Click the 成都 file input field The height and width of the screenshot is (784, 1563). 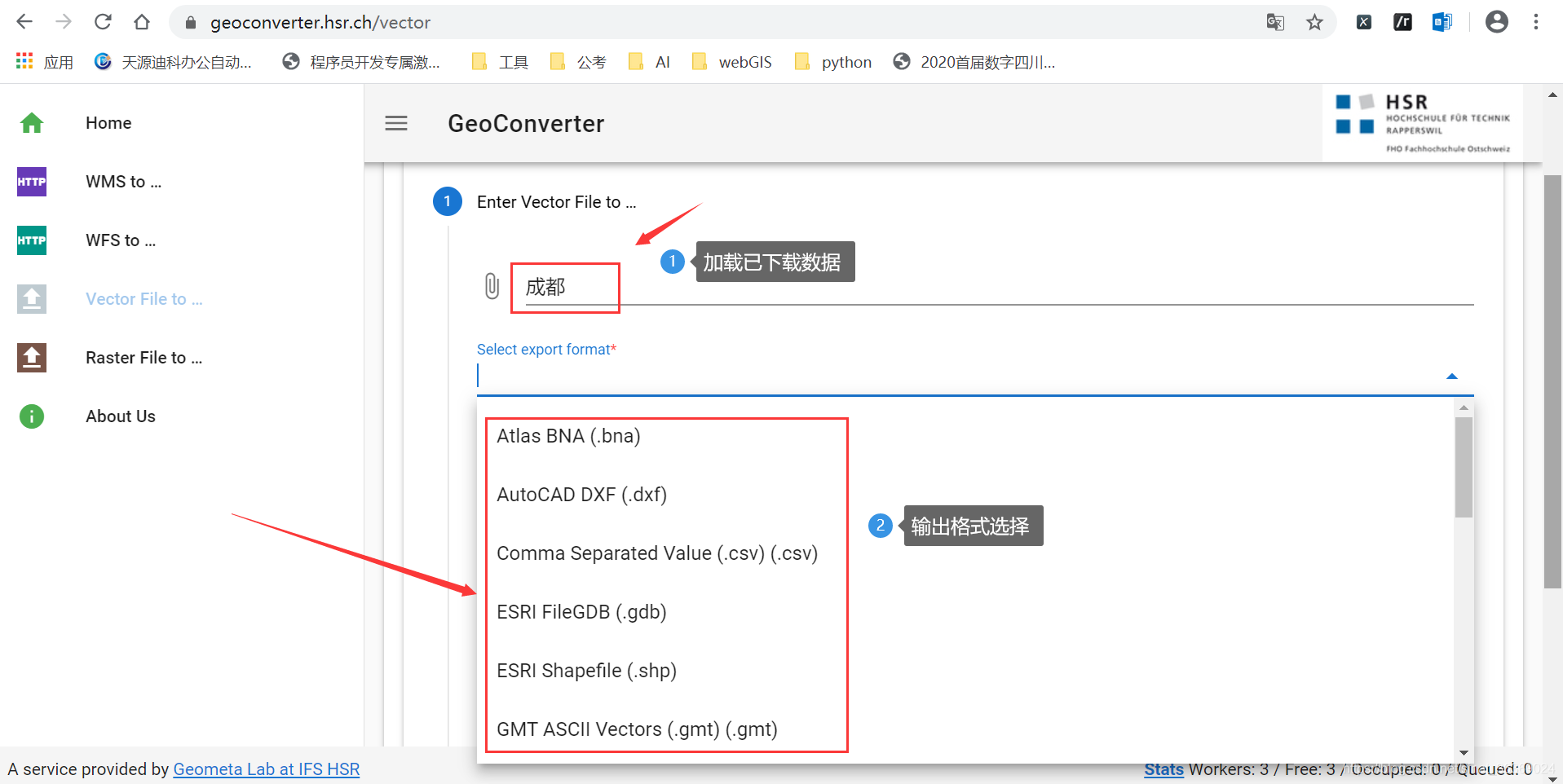point(999,287)
